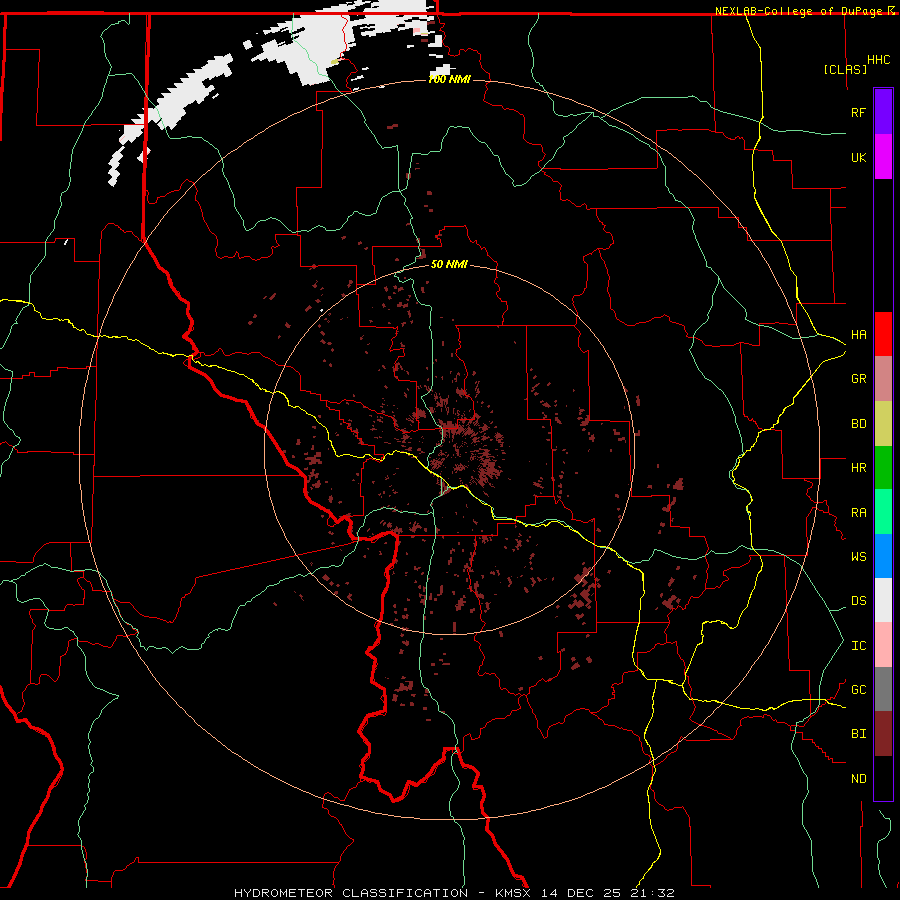Viewport: 900px width, 900px height.
Task: Click the white DS legend color swatch
Action: pyautogui.click(x=883, y=600)
